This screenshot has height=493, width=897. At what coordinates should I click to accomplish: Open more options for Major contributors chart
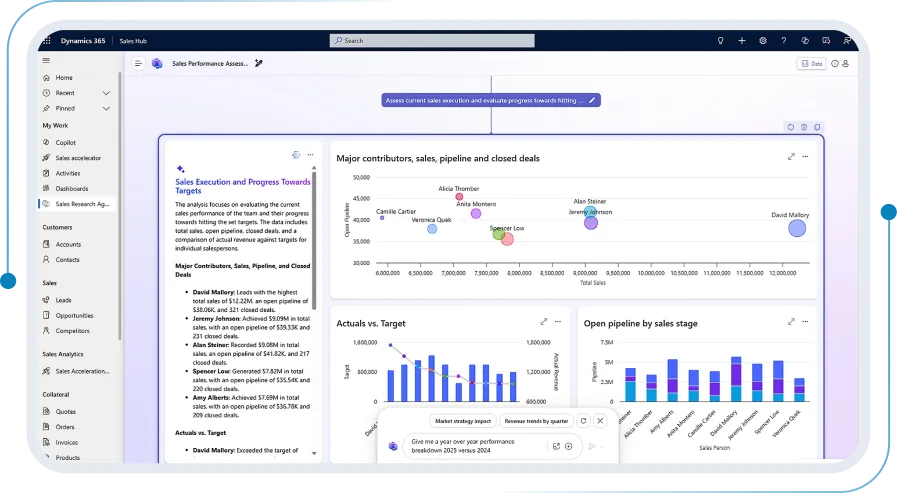tap(805, 156)
